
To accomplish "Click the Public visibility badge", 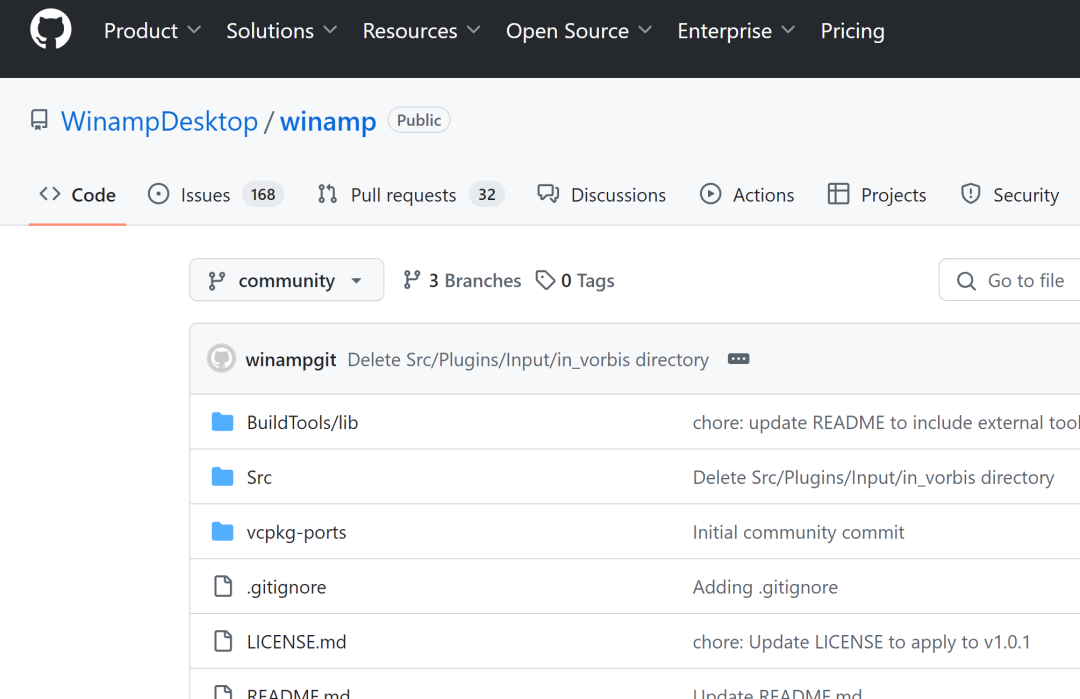I will [419, 120].
